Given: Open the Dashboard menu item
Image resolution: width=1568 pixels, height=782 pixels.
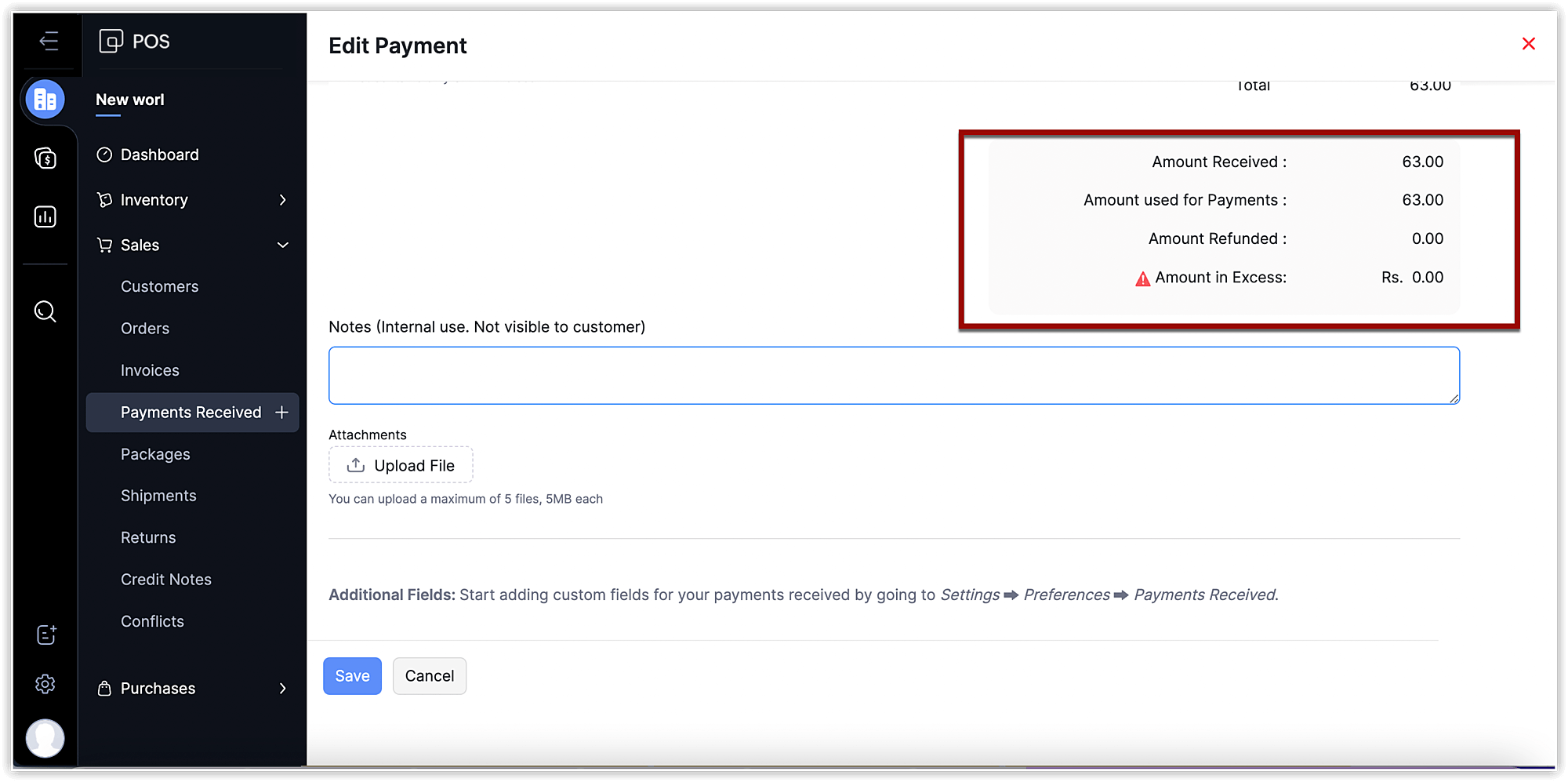Looking at the screenshot, I should [x=159, y=155].
